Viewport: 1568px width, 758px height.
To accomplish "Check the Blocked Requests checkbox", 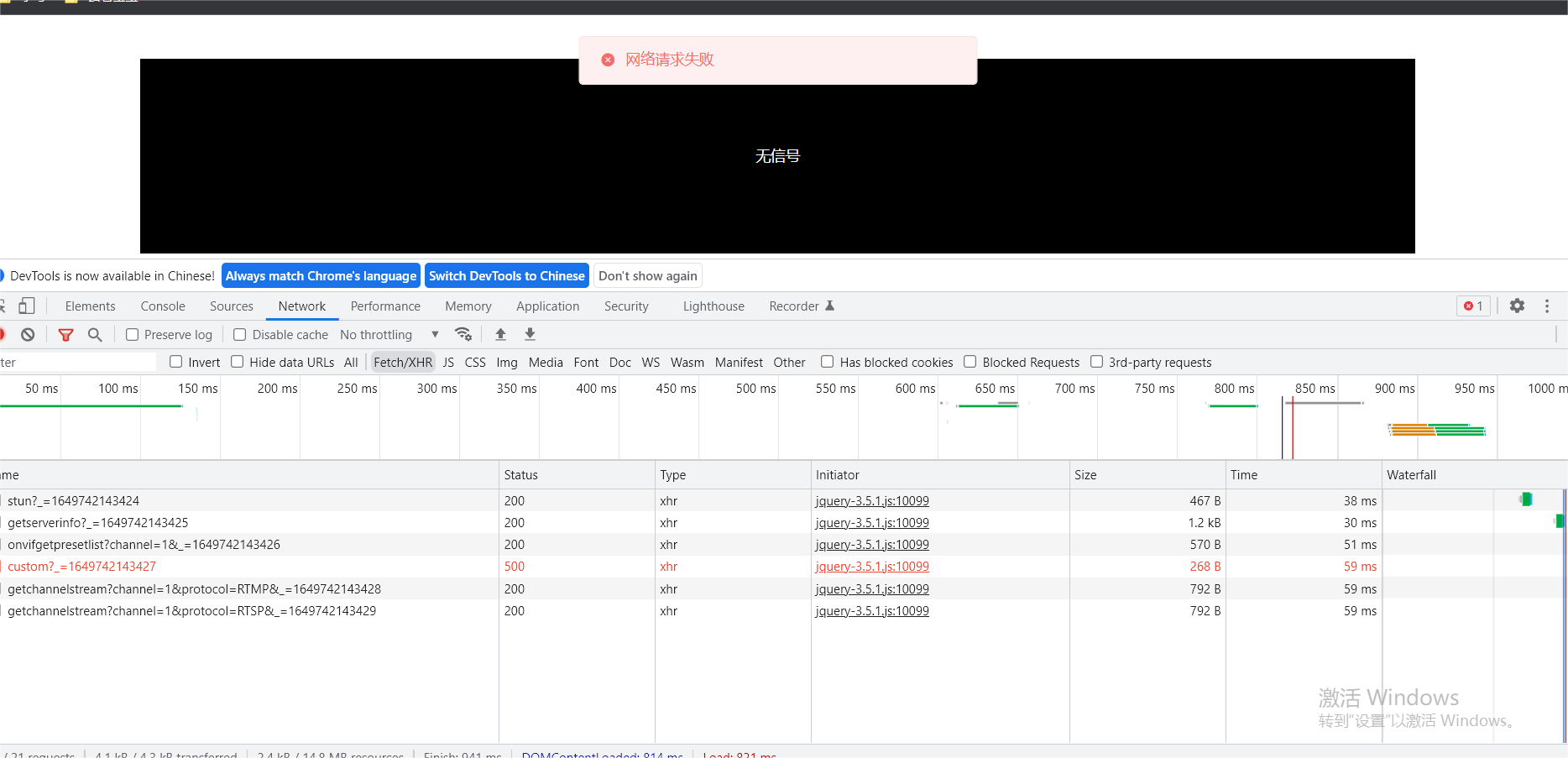I will (x=970, y=362).
